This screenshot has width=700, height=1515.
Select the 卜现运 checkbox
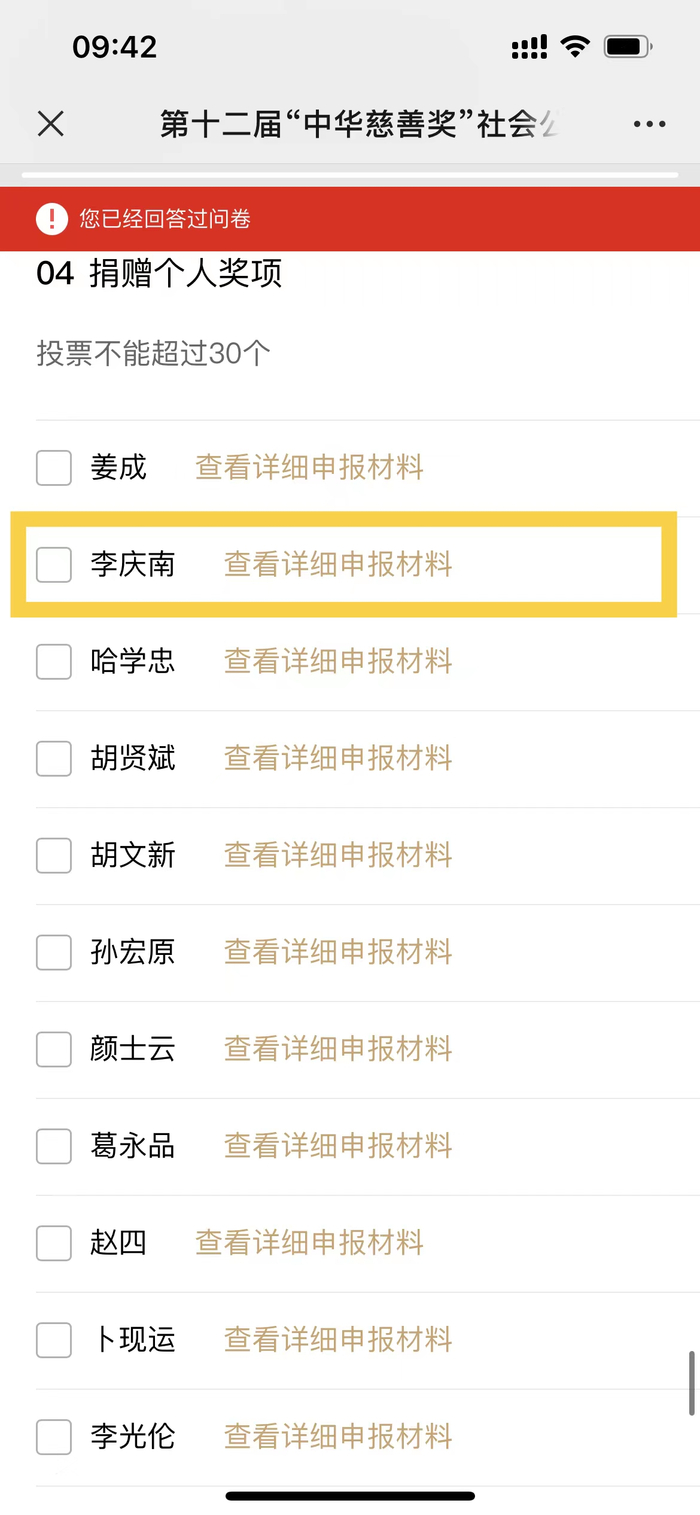point(54,1340)
